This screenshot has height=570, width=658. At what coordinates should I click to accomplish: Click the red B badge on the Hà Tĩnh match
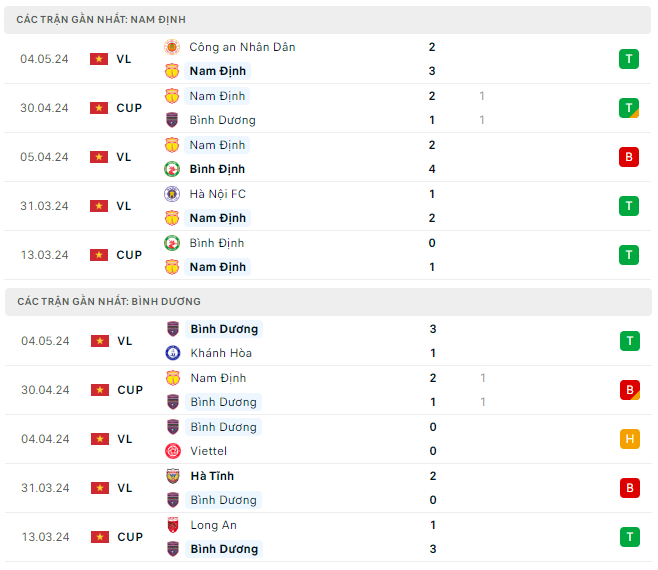(629, 488)
